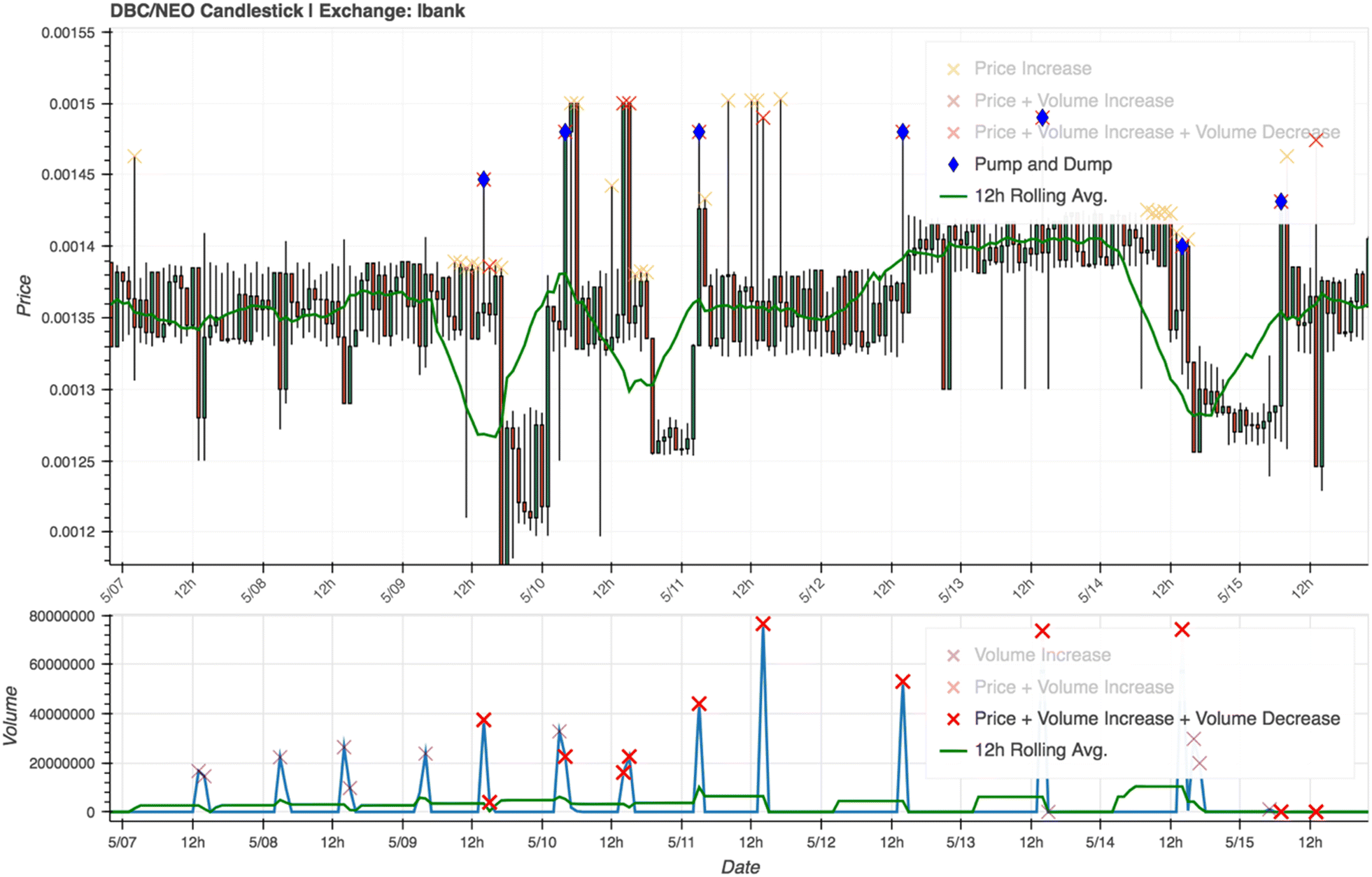Select Pump and Dump diamond at 0.00145 near 5/09 12h
The image size is (1372, 877).
(483, 180)
